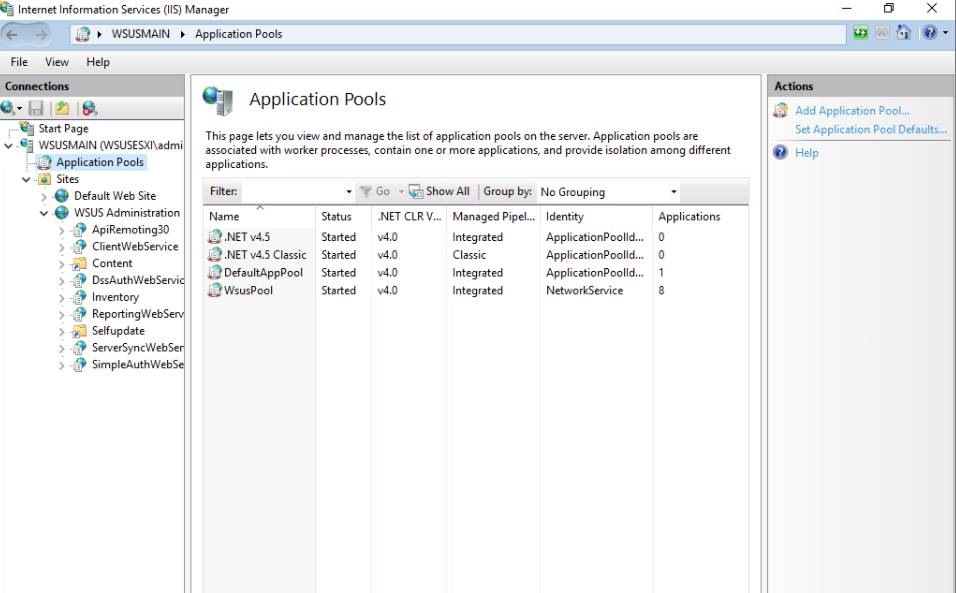Open the Filter dropdown arrow

point(347,191)
